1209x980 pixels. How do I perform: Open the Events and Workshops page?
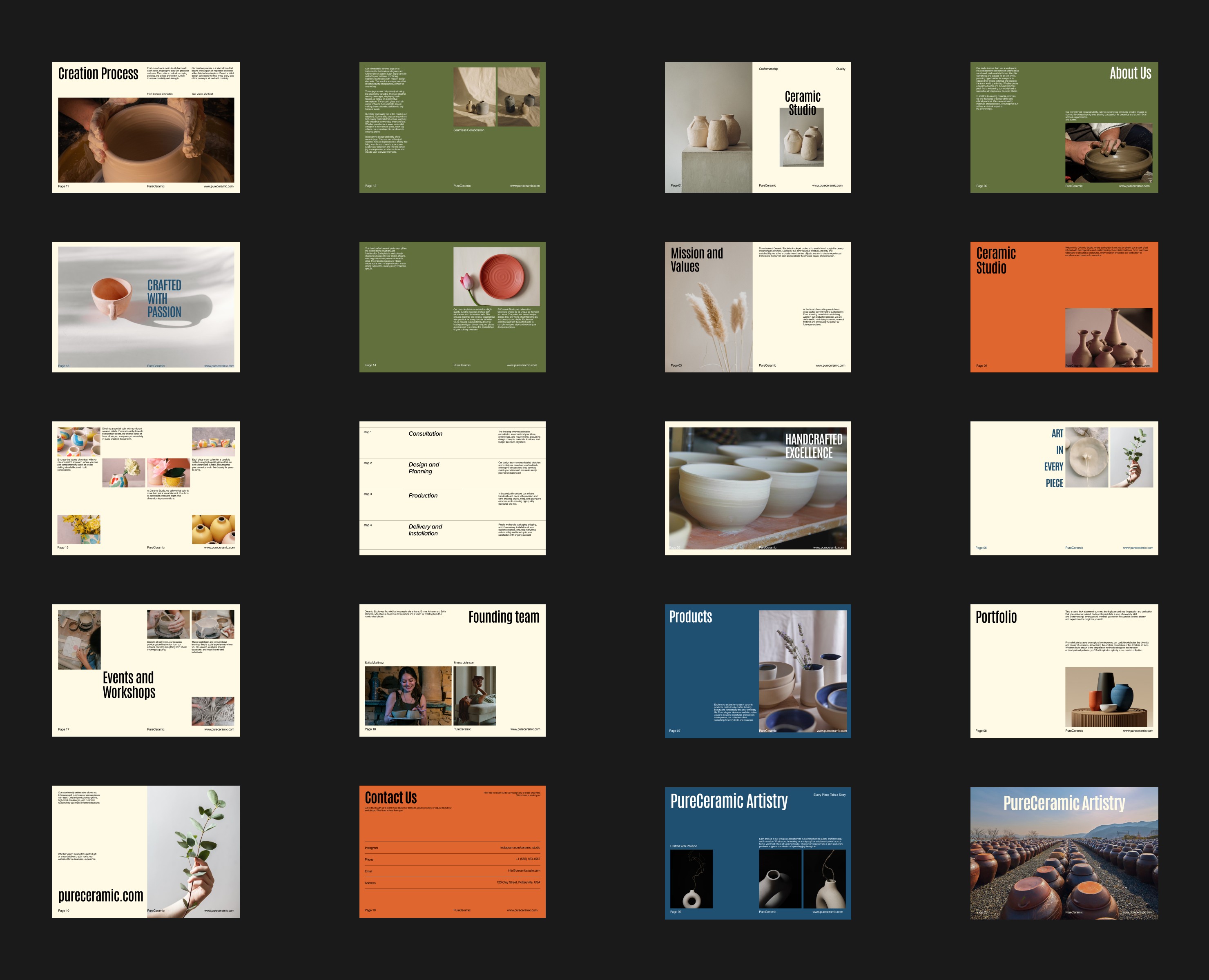click(146, 670)
